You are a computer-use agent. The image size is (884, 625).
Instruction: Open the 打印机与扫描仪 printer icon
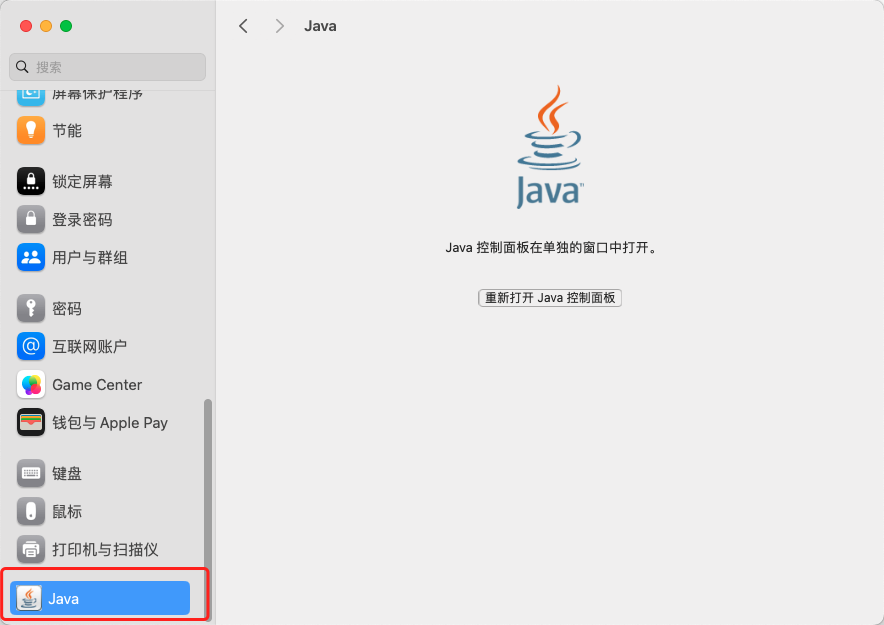point(31,549)
